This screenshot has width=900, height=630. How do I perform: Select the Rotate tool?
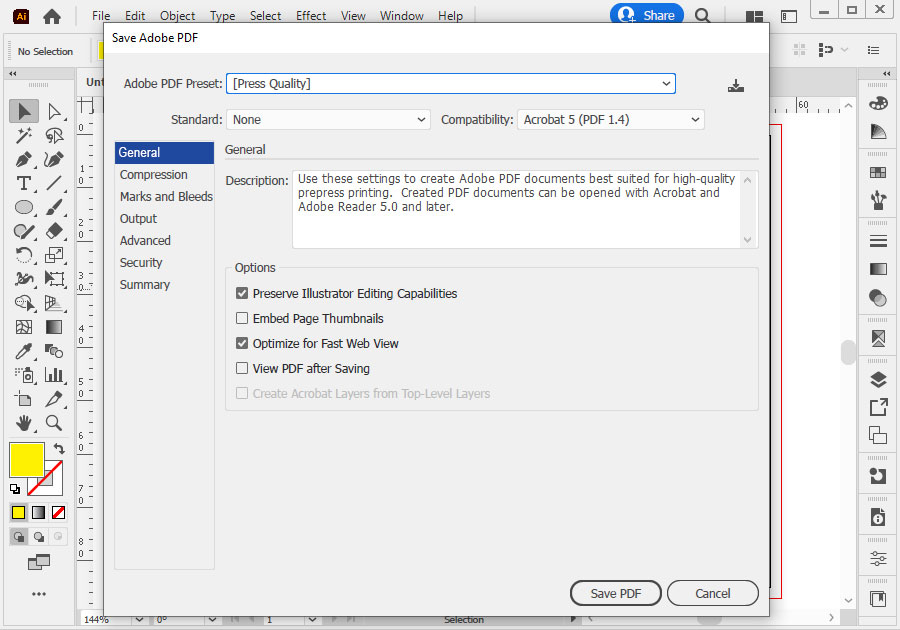(24, 255)
